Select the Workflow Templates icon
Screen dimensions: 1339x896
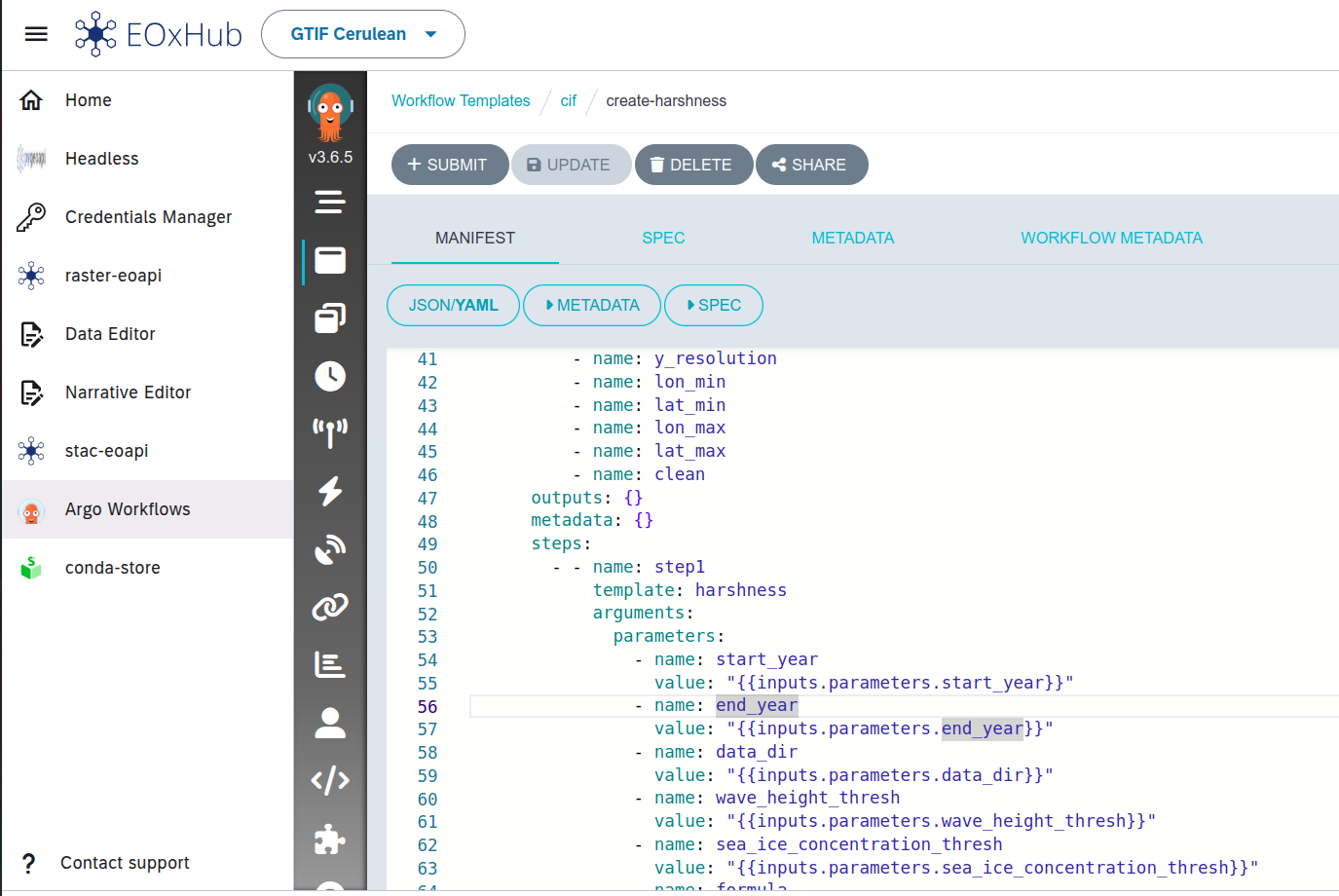(330, 260)
